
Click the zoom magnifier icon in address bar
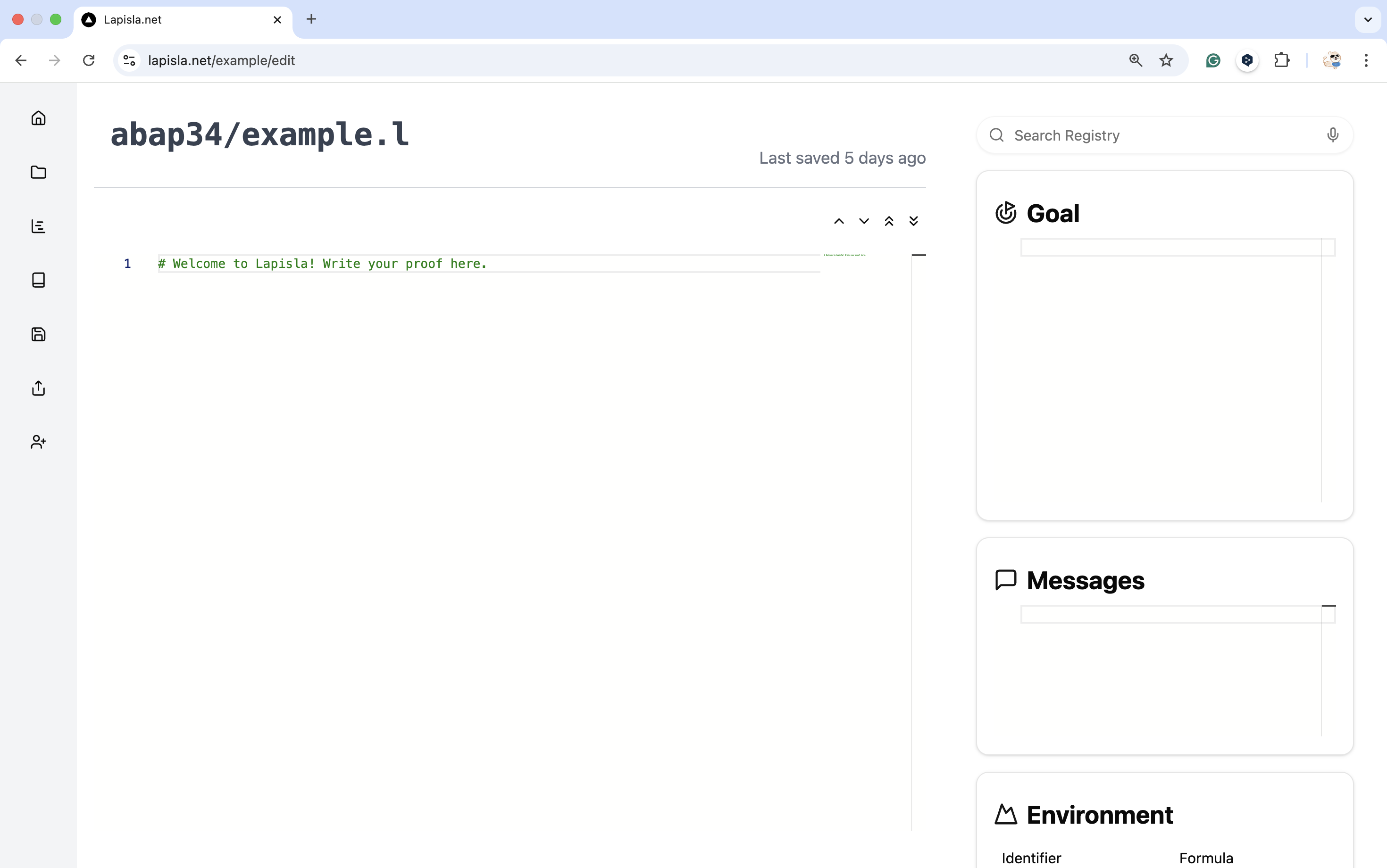tap(1136, 60)
